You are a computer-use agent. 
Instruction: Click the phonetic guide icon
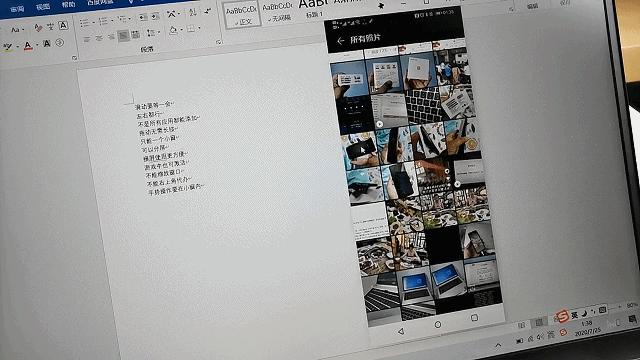(x=51, y=27)
